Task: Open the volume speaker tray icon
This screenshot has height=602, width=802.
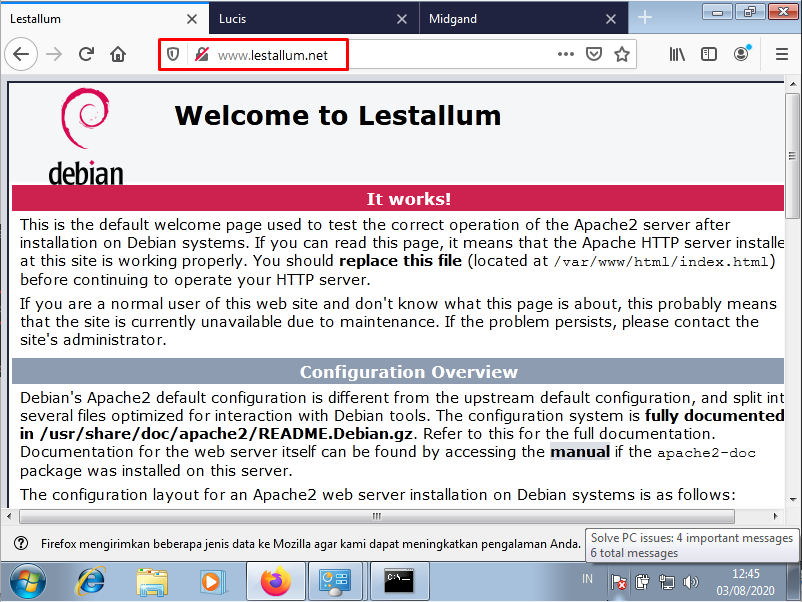Action: tap(690, 582)
